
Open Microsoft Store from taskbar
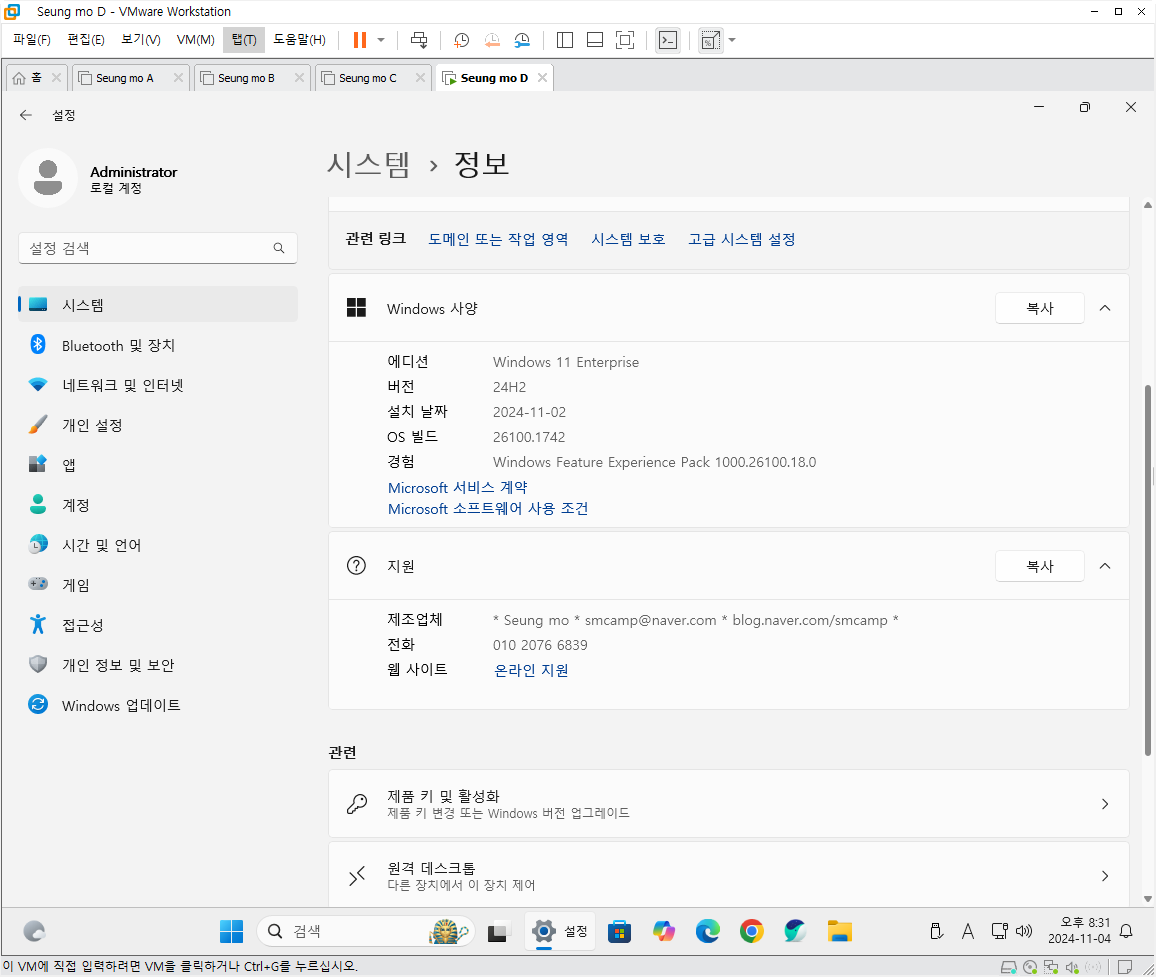[619, 931]
